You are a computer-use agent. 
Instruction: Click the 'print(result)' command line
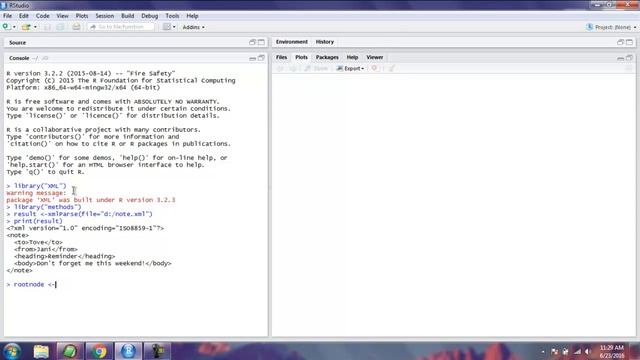[x=34, y=221]
